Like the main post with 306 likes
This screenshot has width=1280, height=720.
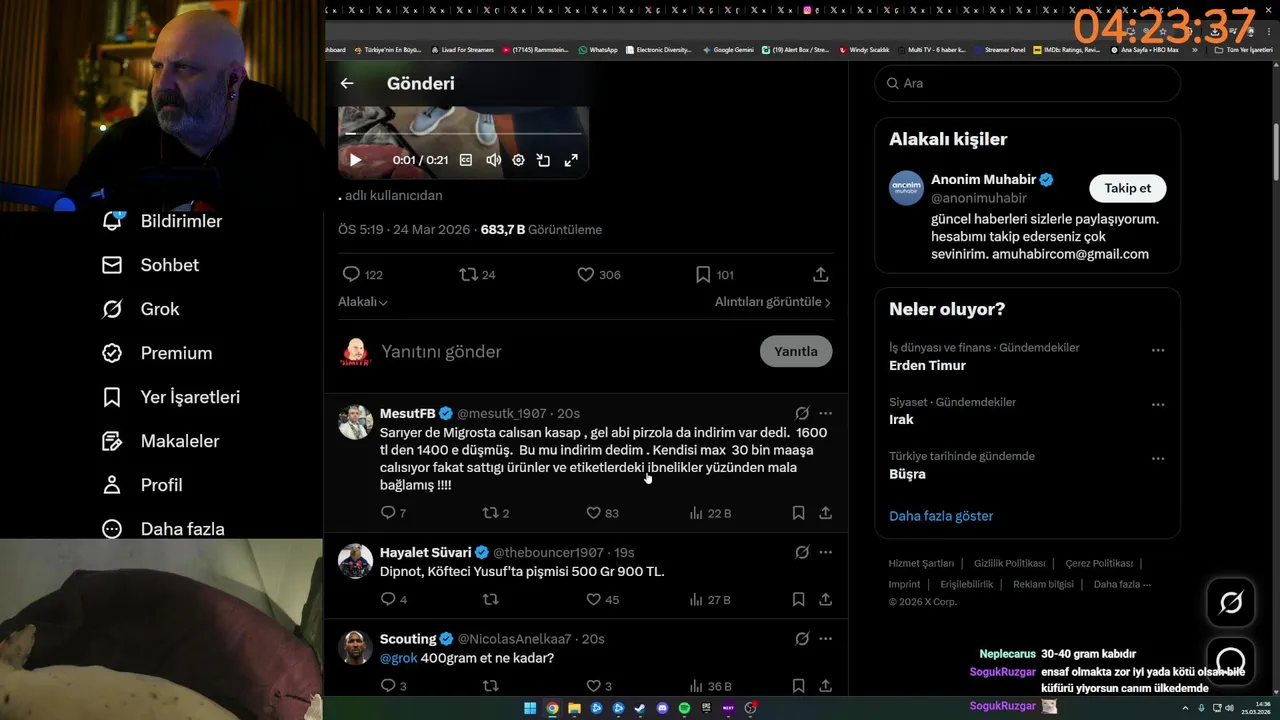click(599, 274)
